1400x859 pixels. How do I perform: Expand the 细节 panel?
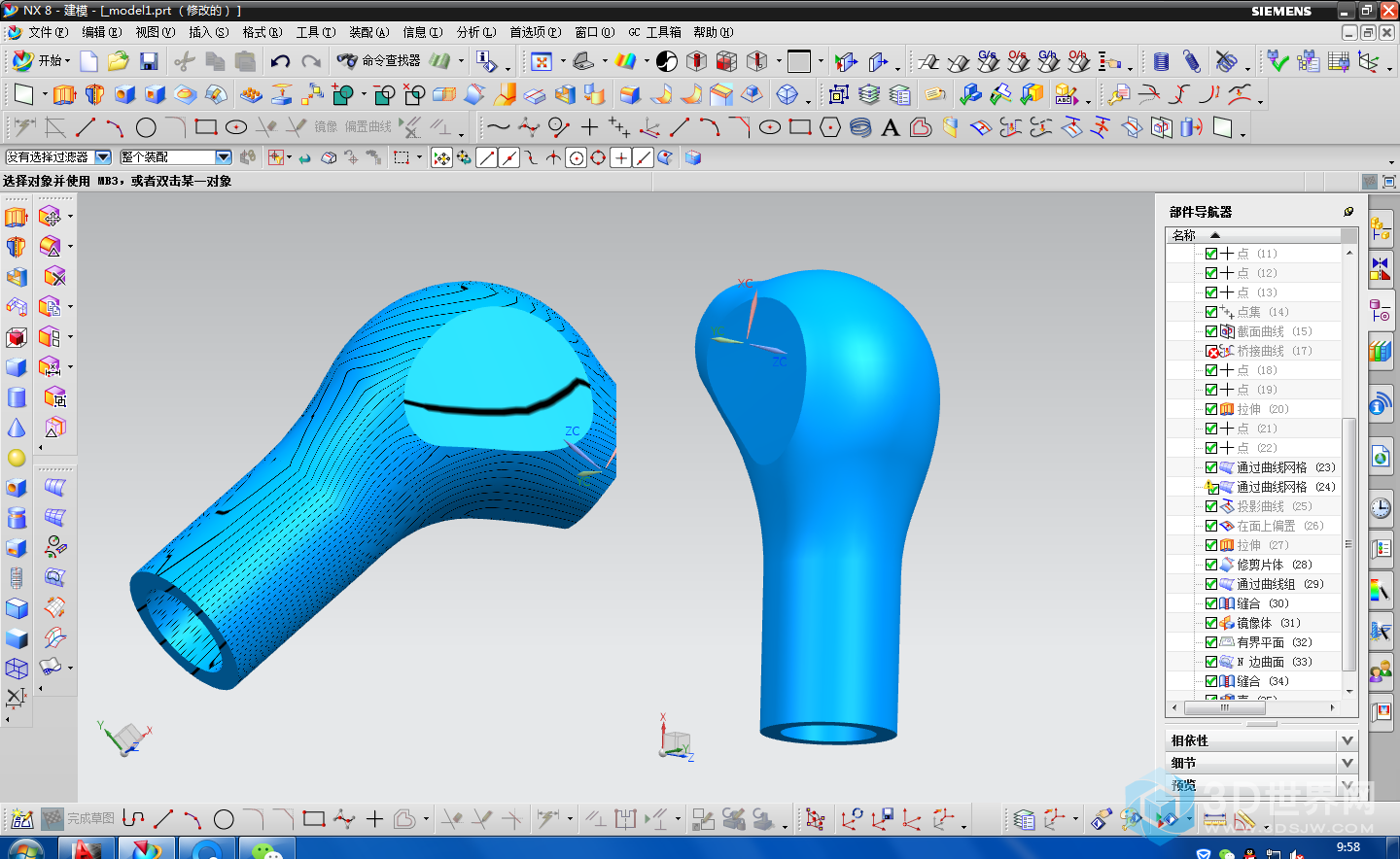click(1347, 763)
